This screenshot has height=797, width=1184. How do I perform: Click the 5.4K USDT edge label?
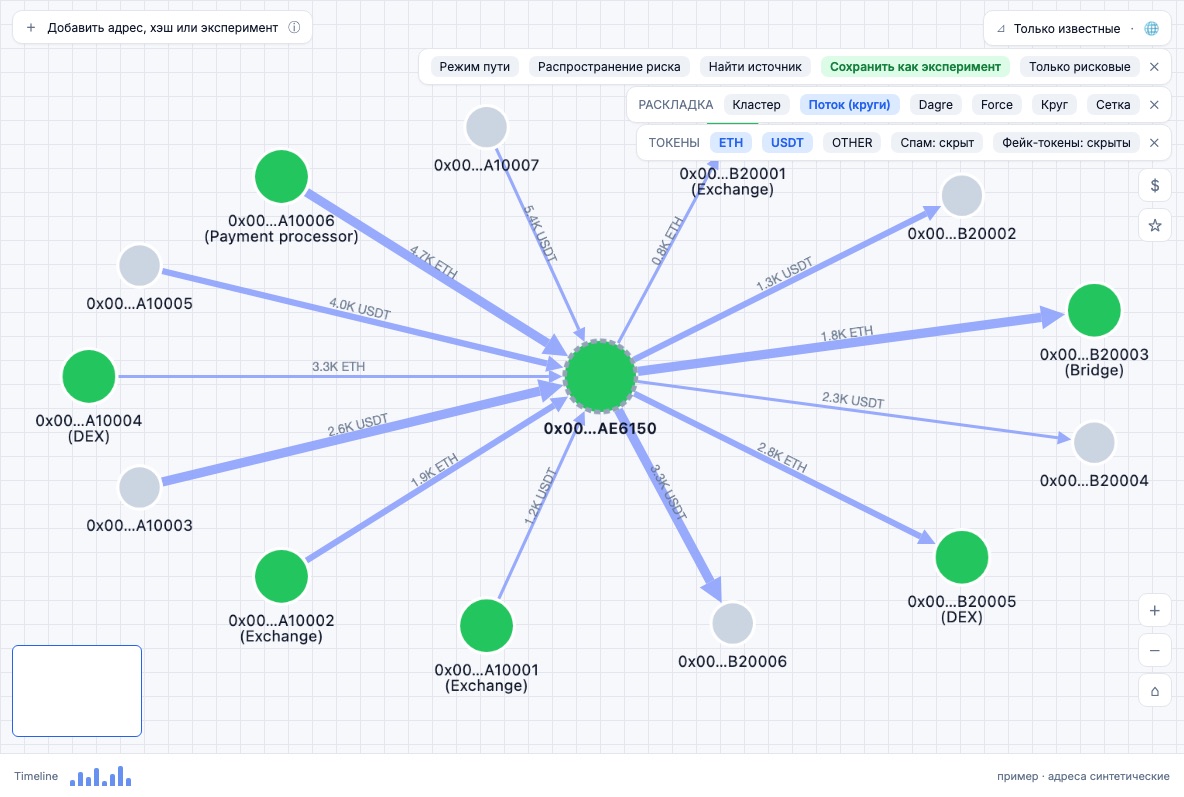(x=541, y=233)
